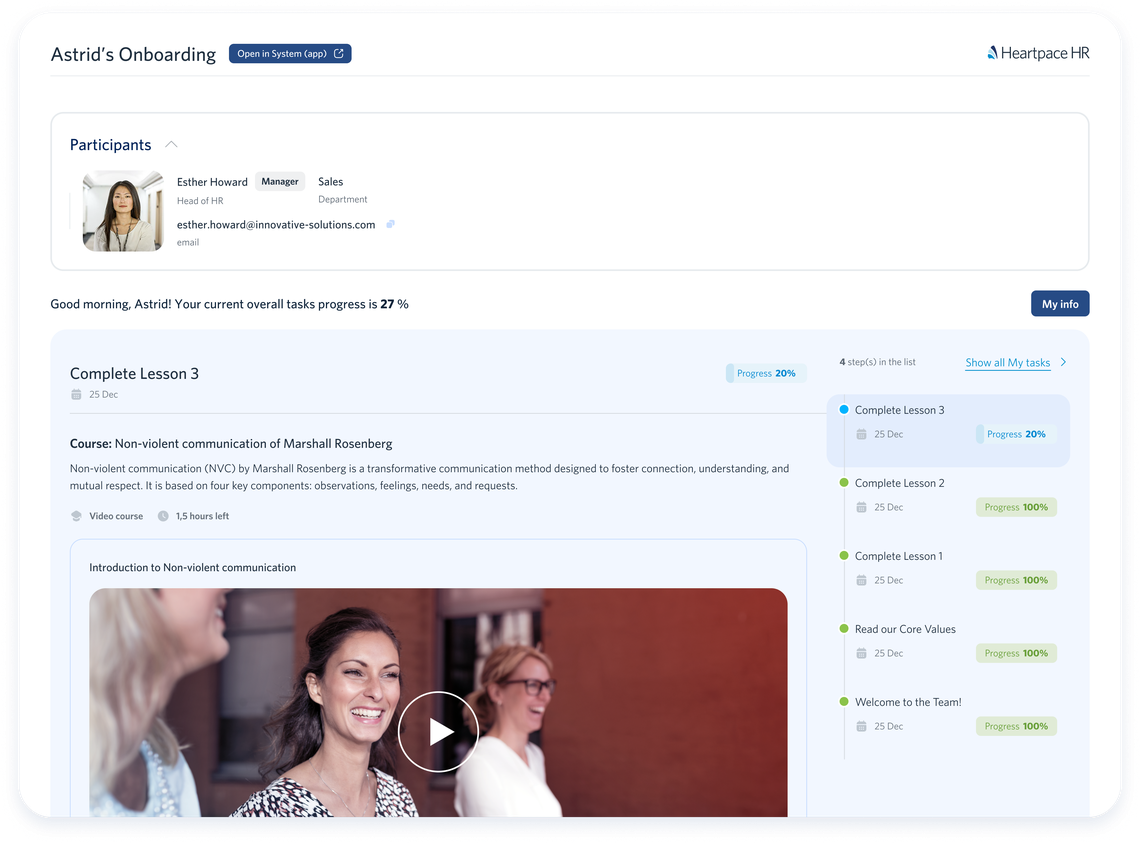The width and height of the screenshot is (1140, 843).
Task: Select Complete Lesson 3 step in task list
Action: click(x=948, y=431)
